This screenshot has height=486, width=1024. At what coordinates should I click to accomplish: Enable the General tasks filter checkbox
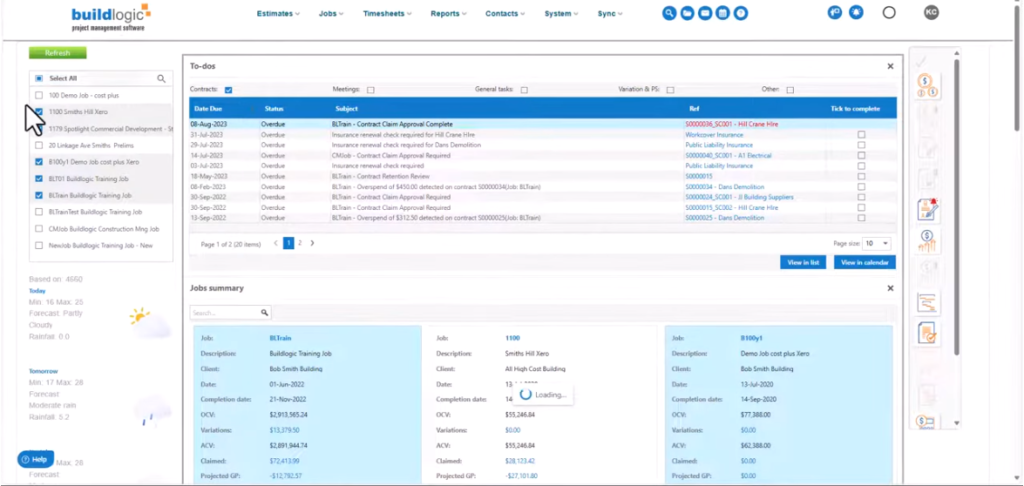(x=524, y=90)
